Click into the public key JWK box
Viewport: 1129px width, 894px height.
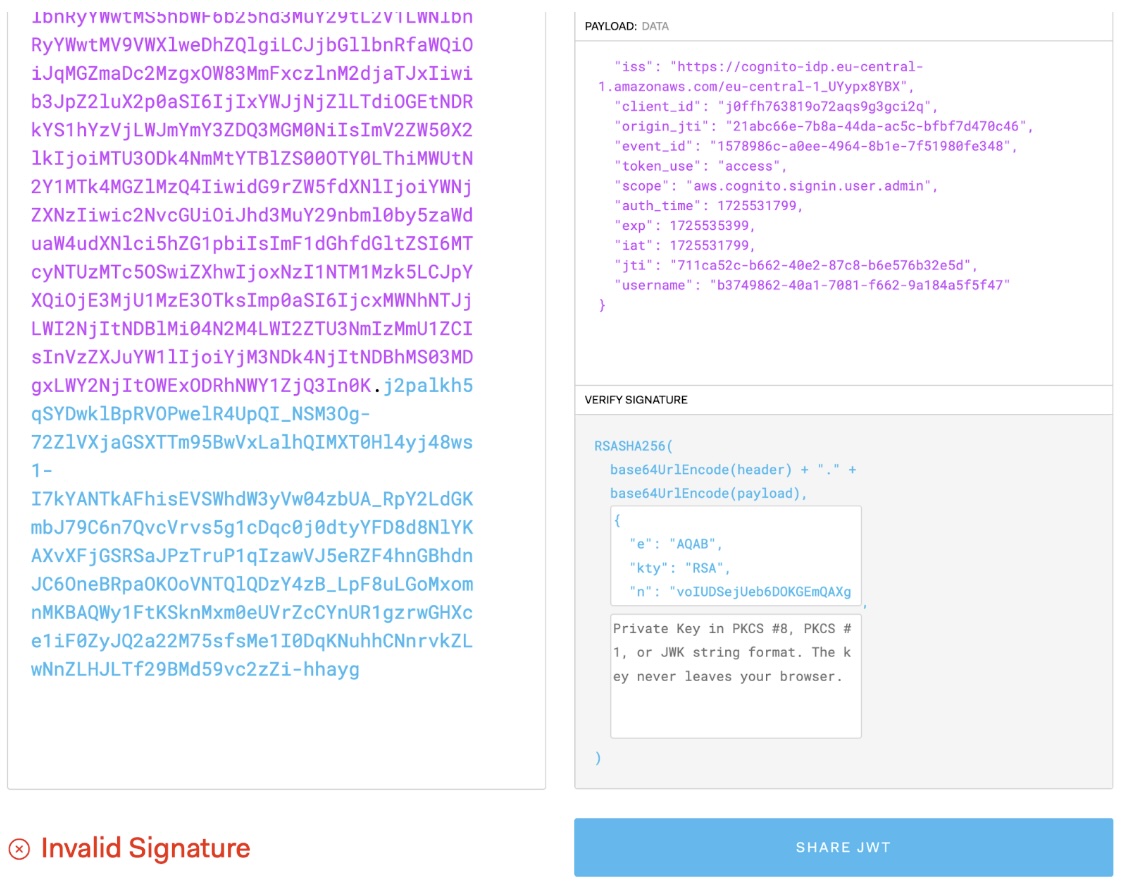pyautogui.click(x=735, y=555)
